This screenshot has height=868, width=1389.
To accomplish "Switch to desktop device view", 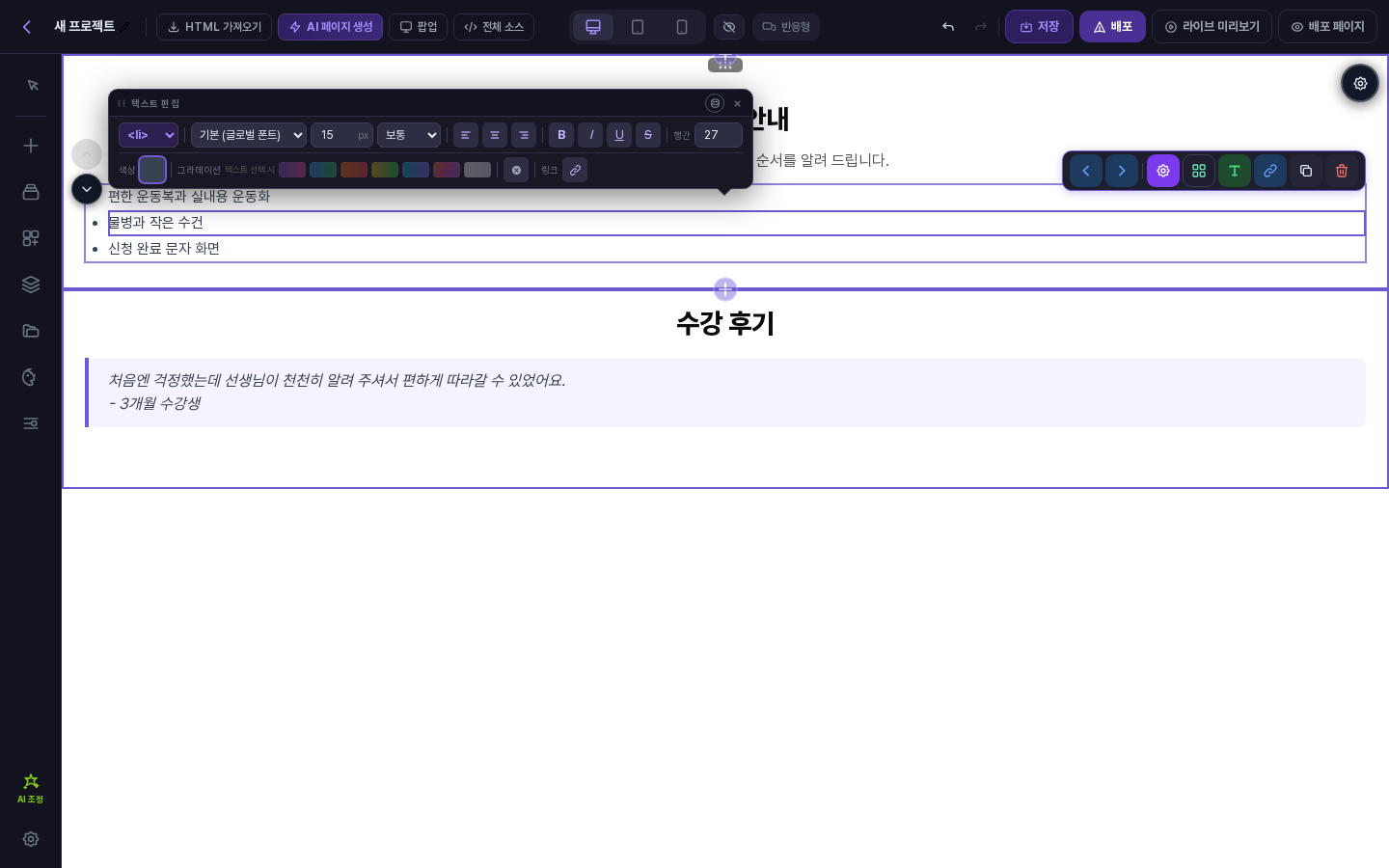I will point(593,27).
